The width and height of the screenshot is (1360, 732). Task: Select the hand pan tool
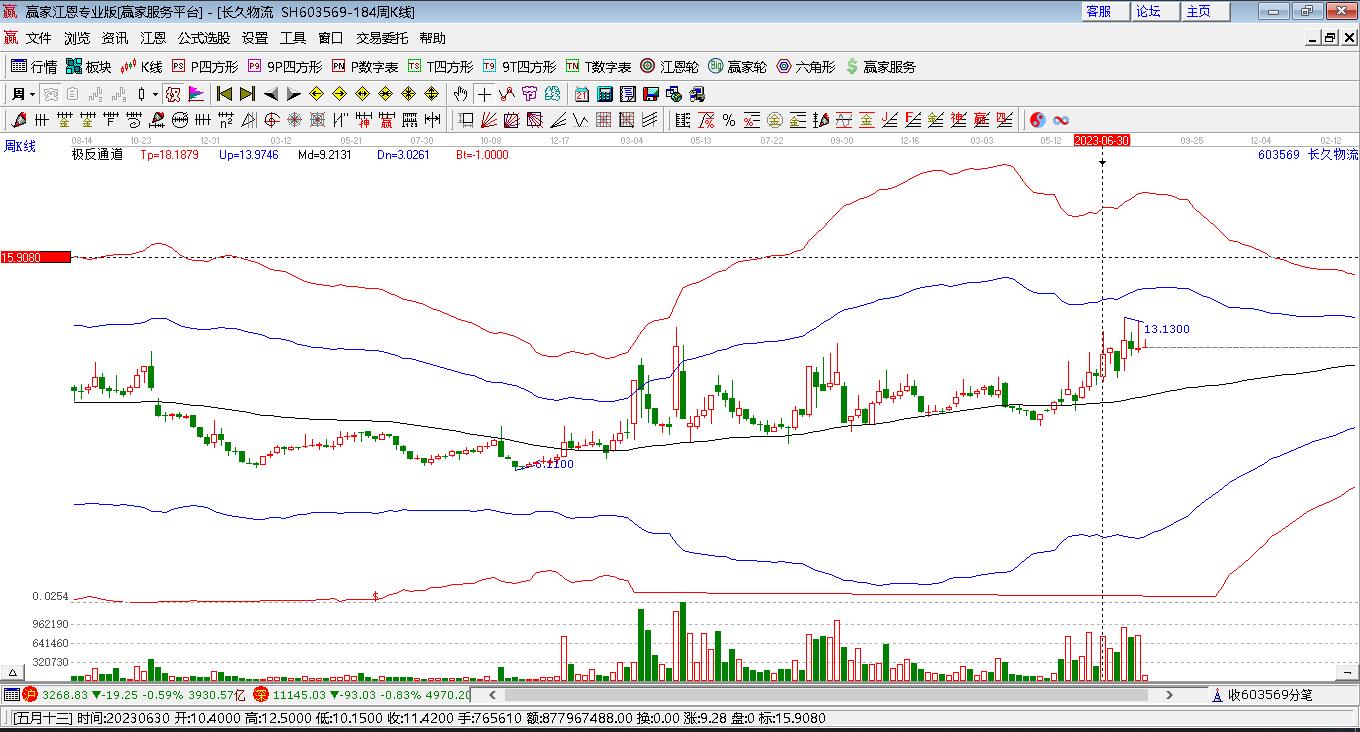pyautogui.click(x=460, y=94)
